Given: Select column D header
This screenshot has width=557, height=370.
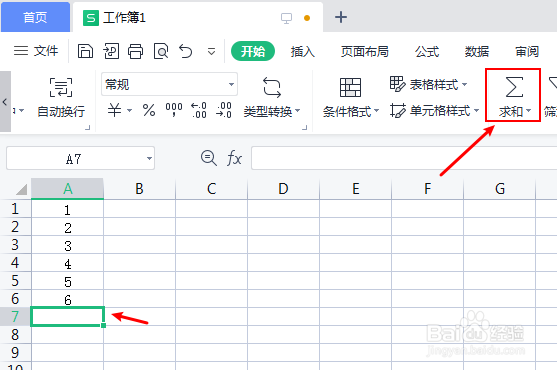Looking at the screenshot, I should (x=283, y=189).
